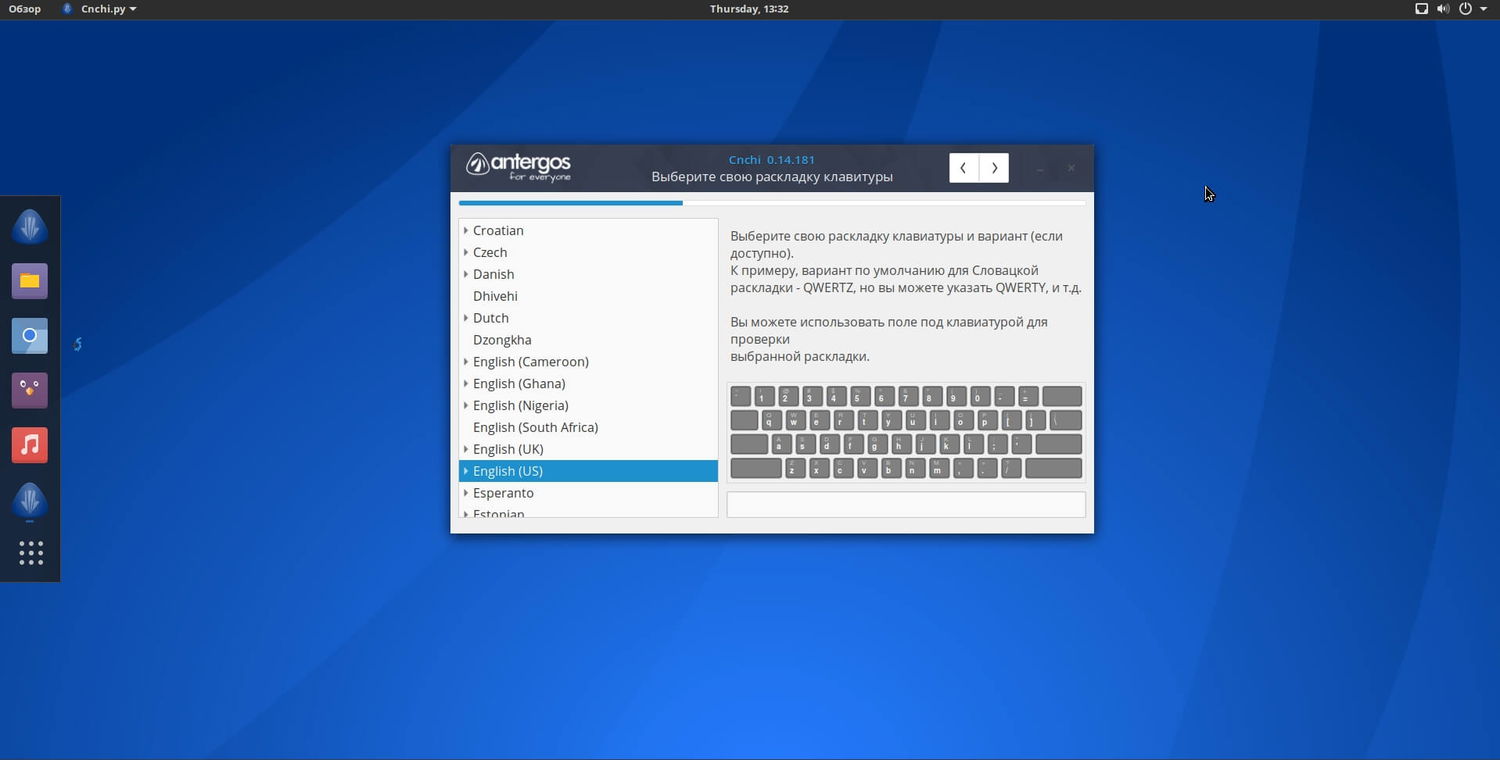Click the Antergos dock icon above the Files icon
1500x760 pixels.
[30, 227]
